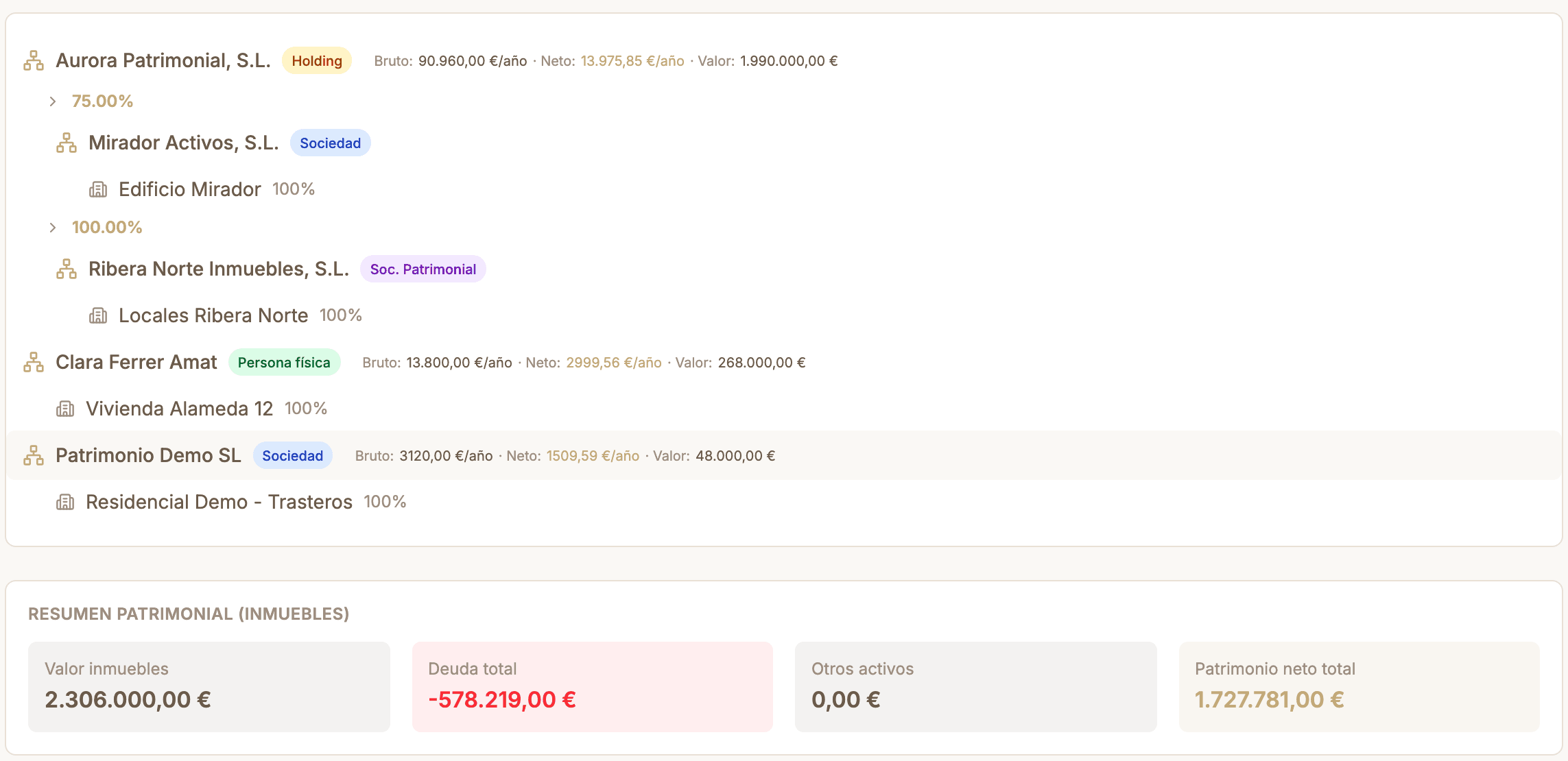1568x761 pixels.
Task: Click the Deuda total summary card
Action: tap(593, 686)
